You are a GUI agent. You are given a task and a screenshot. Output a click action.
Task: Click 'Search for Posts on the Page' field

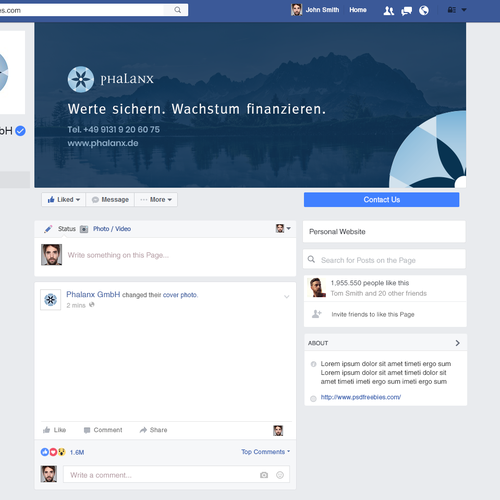click(x=384, y=259)
